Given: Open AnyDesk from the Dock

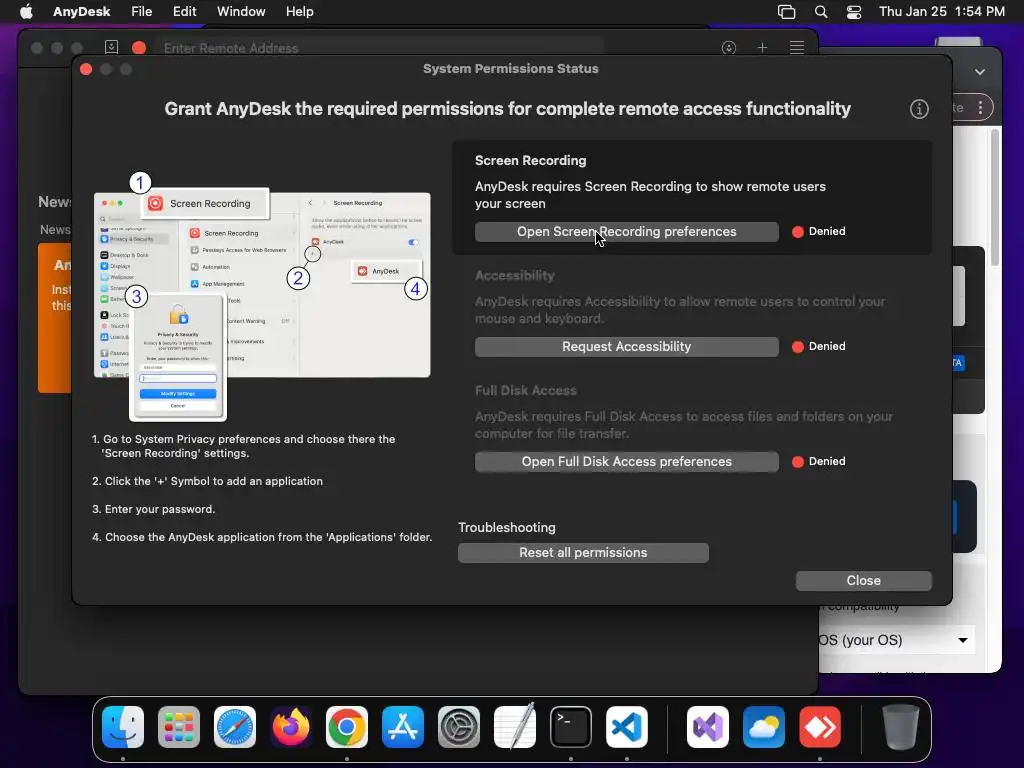Looking at the screenshot, I should point(820,727).
